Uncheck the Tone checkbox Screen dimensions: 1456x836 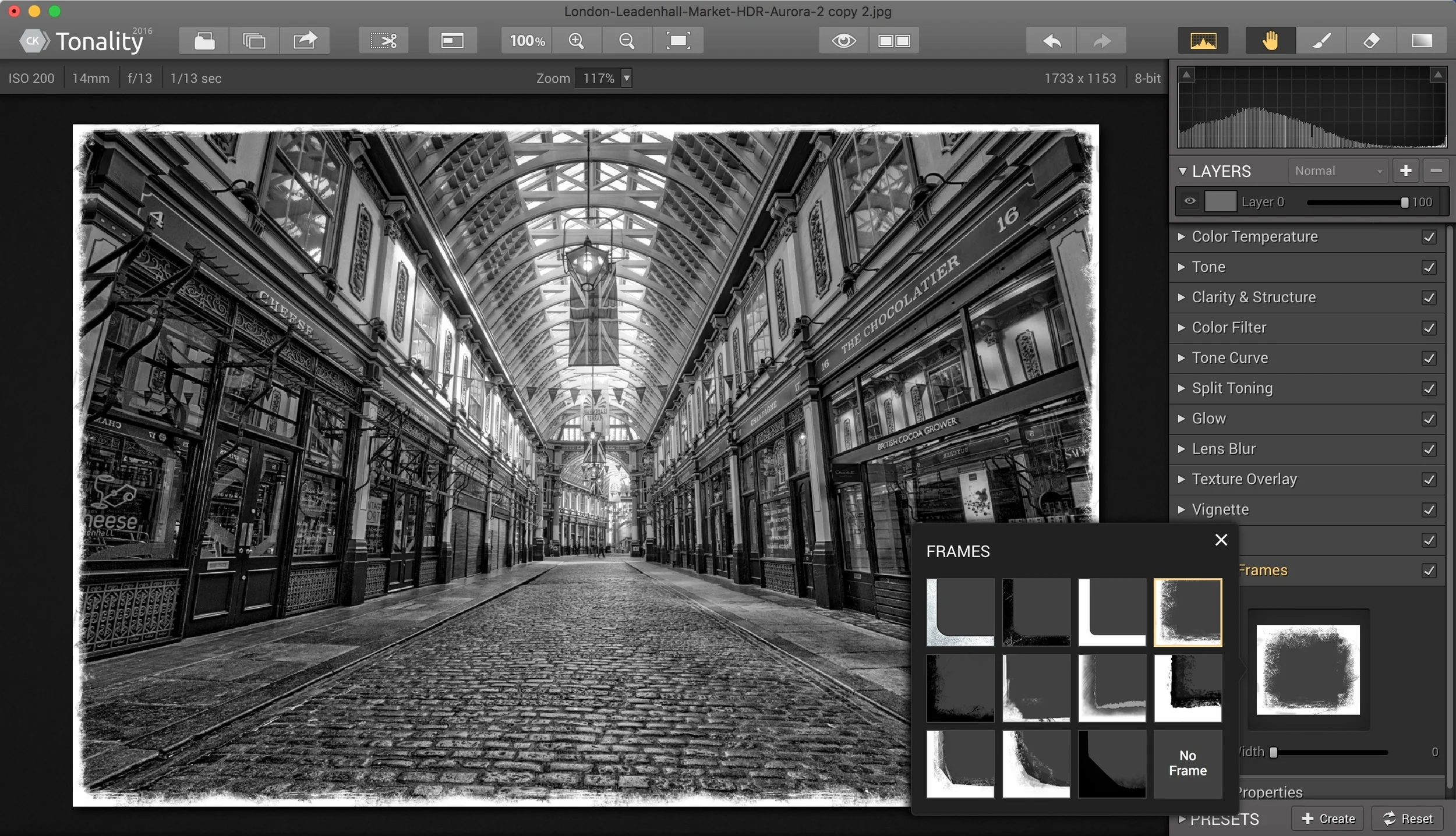(1429, 267)
